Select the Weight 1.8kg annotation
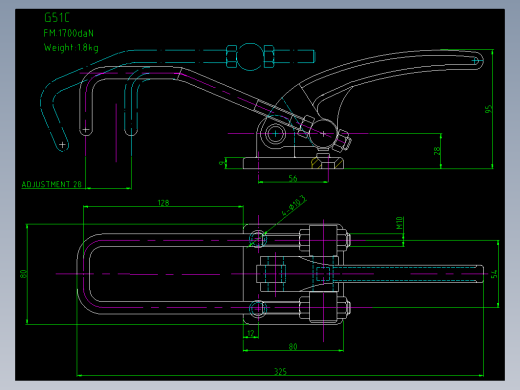This screenshot has height=390, width=520. (x=71, y=48)
